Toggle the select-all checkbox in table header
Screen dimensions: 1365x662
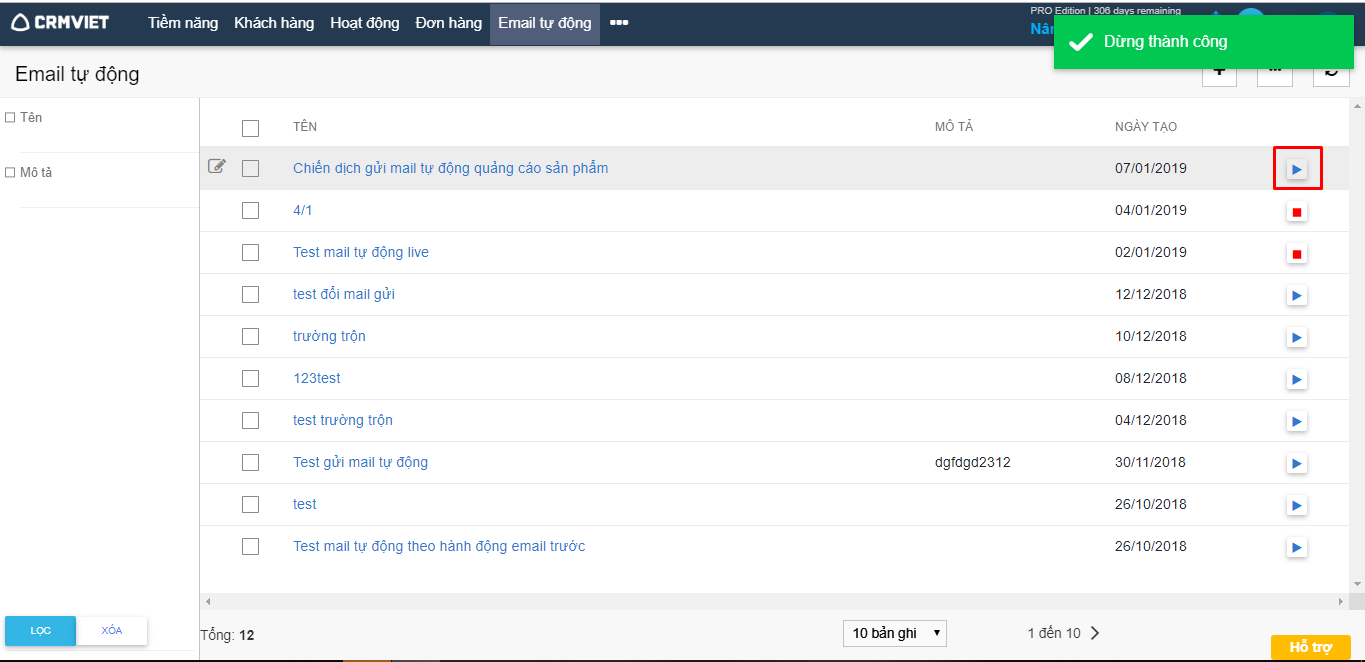250,128
